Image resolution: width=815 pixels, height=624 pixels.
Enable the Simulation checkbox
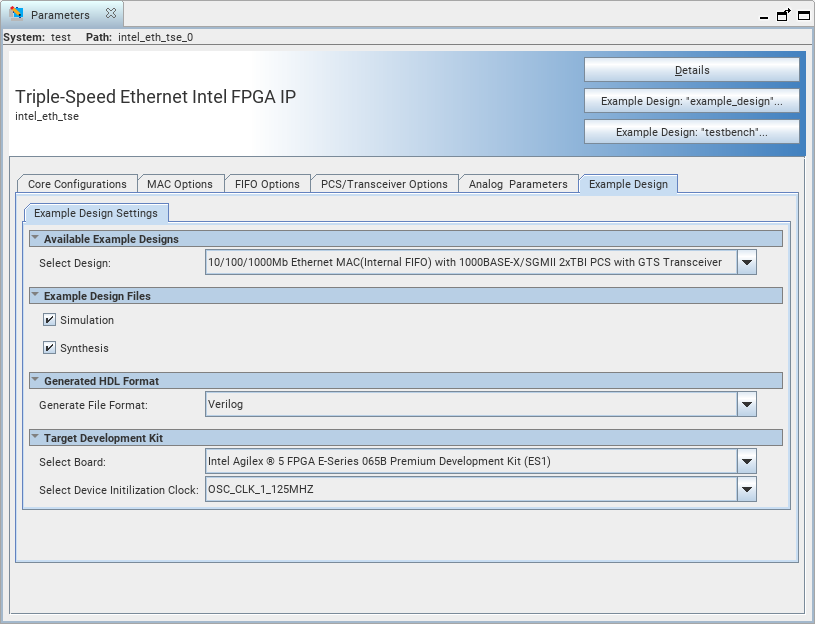[49, 320]
